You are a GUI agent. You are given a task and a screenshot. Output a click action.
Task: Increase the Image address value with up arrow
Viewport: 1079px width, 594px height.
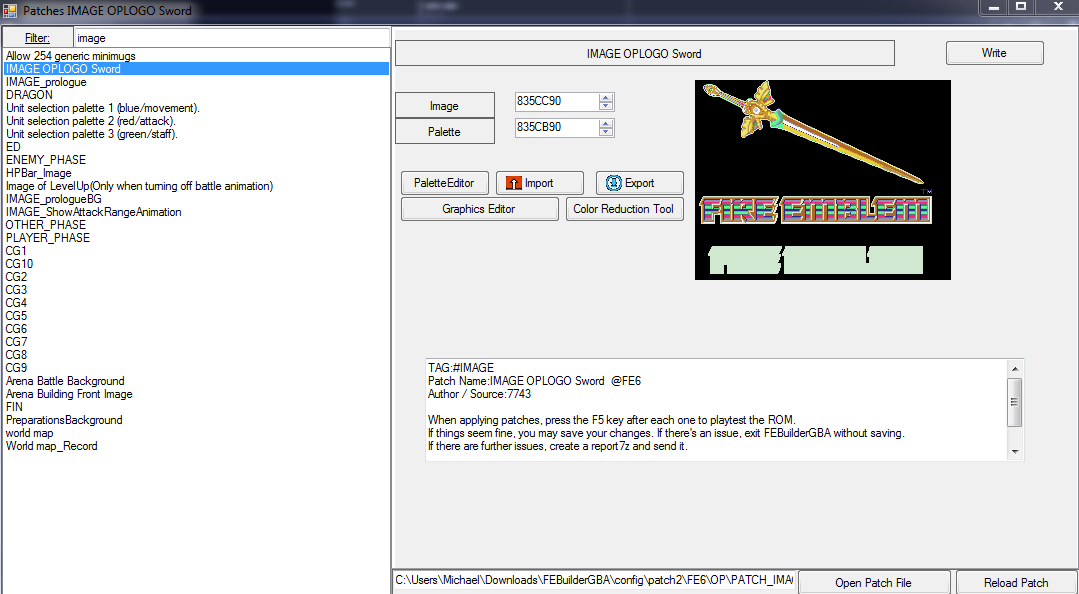tap(606, 98)
